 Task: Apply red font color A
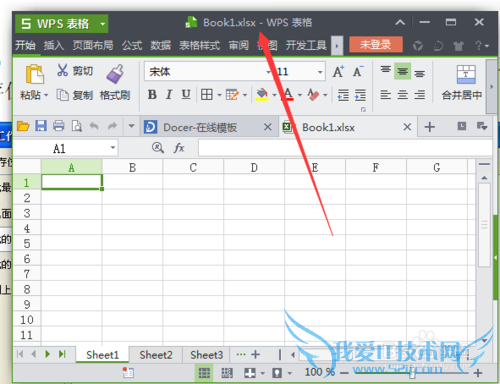[x=288, y=94]
